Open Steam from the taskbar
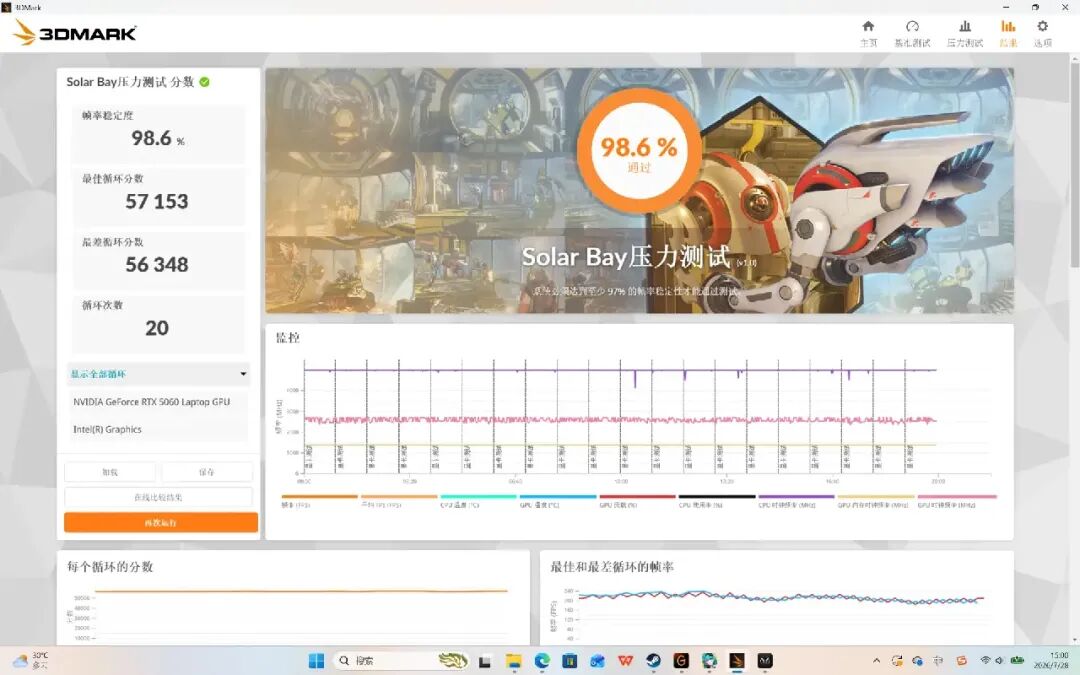 pos(653,661)
